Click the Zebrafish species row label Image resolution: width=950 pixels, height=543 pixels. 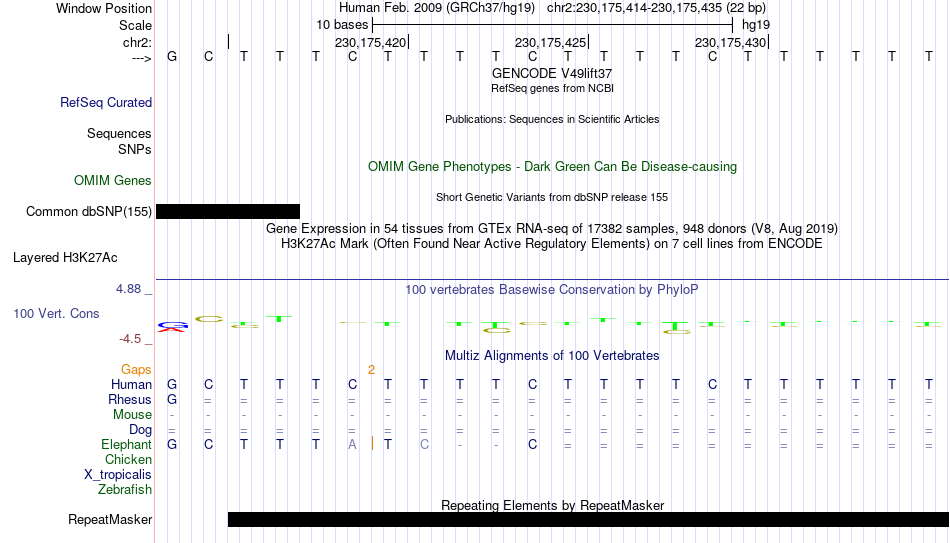pyautogui.click(x=125, y=490)
